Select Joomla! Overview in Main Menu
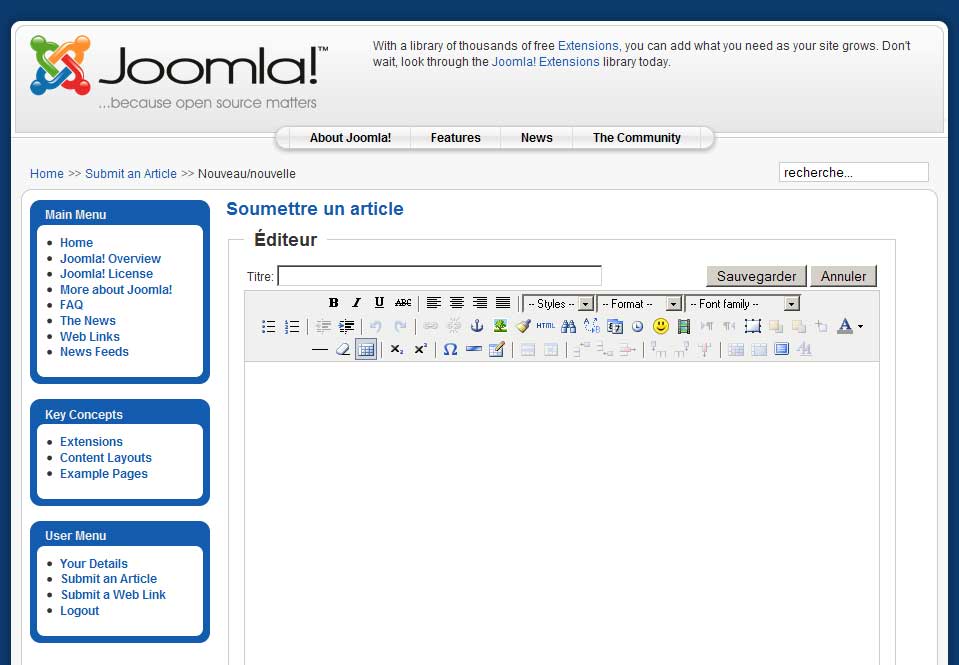Screen dimensions: 959x665 tap(110, 258)
